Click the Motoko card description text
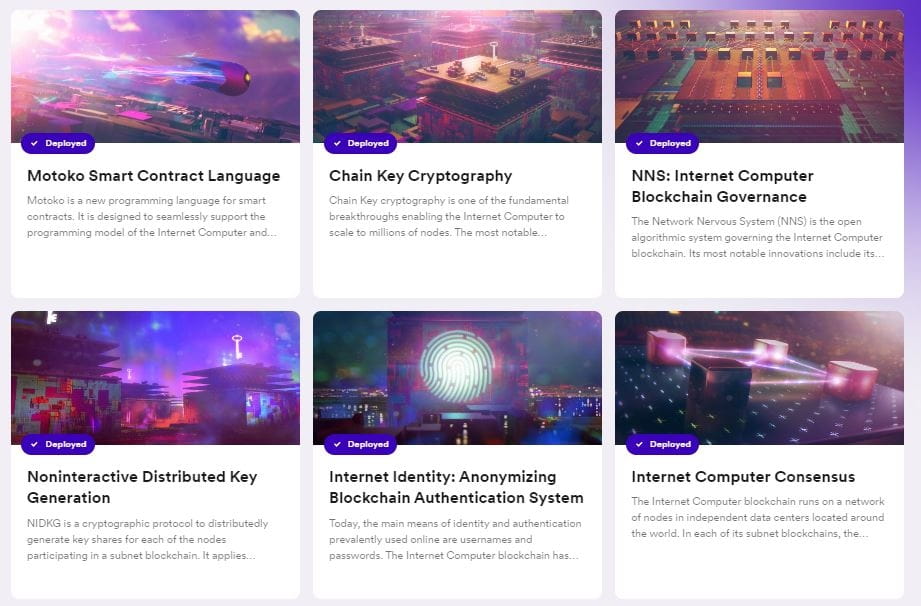 152,216
